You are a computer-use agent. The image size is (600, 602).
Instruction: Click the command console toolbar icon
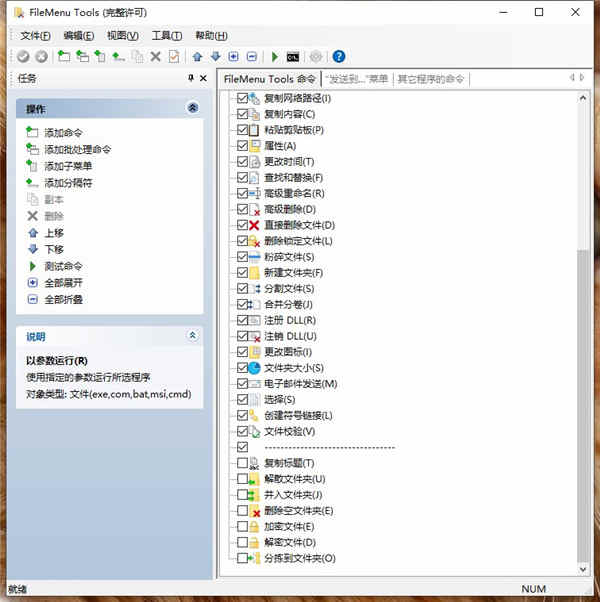point(293,57)
